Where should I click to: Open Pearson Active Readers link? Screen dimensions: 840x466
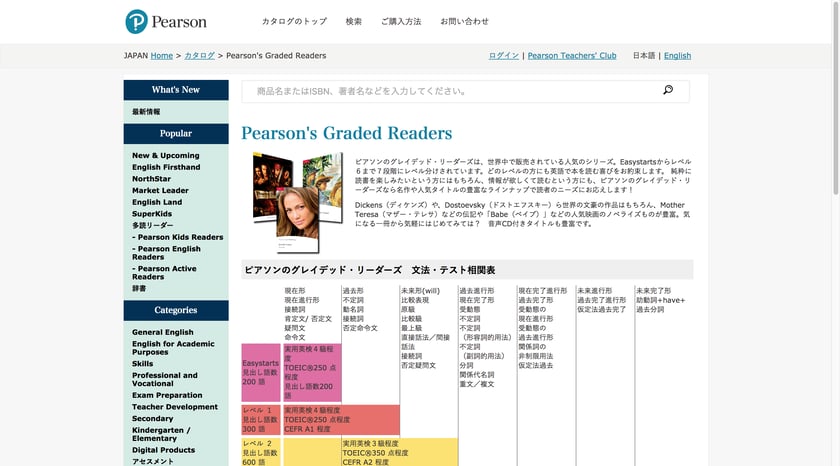[x=164, y=273]
